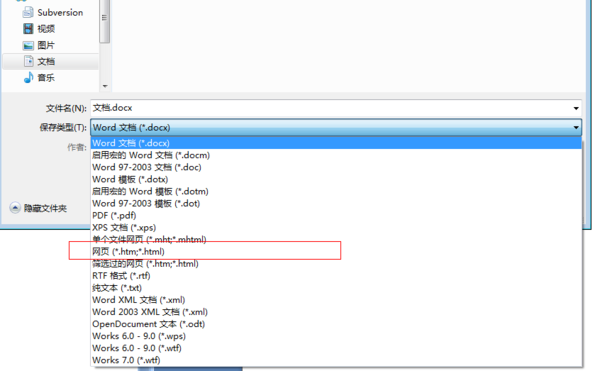This screenshot has height=371, width=600.
Task: Click the 音乐 note icon
Action: (x=28, y=78)
